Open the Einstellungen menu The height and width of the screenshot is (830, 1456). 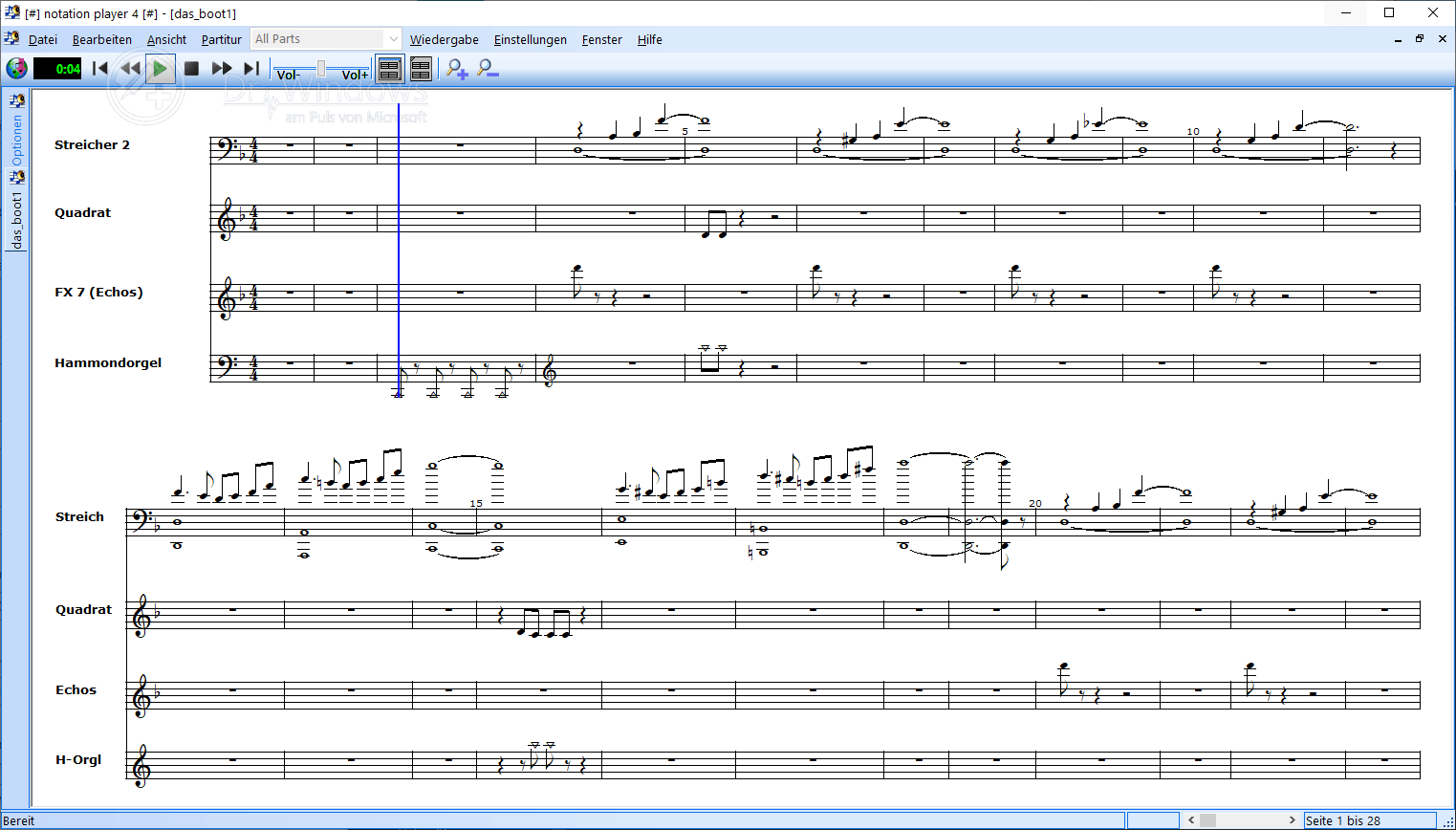[531, 39]
